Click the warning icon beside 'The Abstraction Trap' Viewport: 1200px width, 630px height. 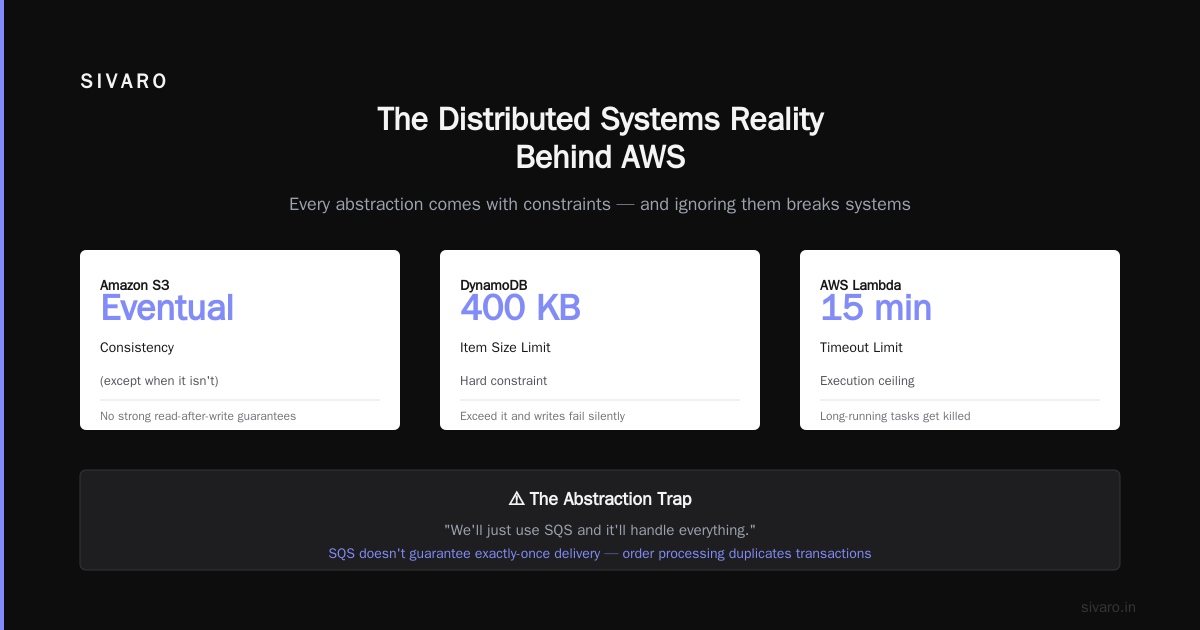(x=517, y=499)
